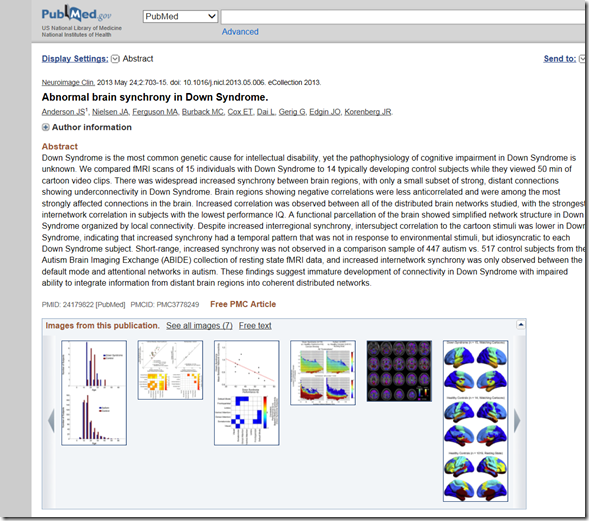Expand the Display Settings dropdown arrow icon
589x521 pixels.
(115, 59)
